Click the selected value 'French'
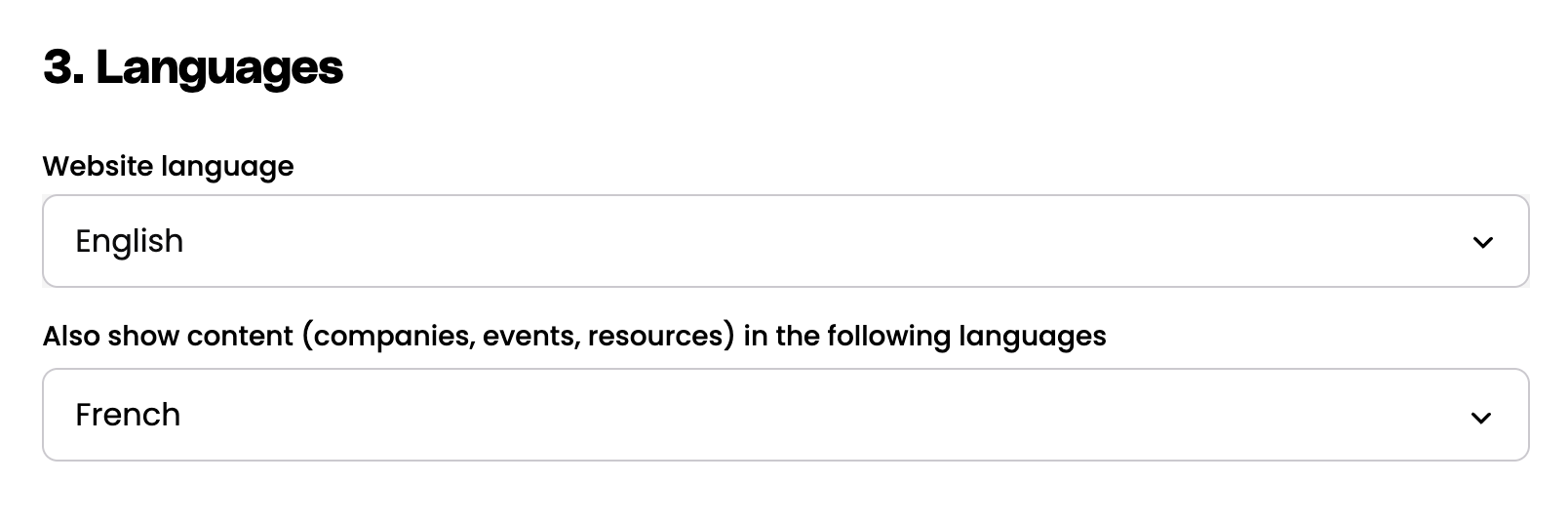1568x523 pixels. (128, 415)
